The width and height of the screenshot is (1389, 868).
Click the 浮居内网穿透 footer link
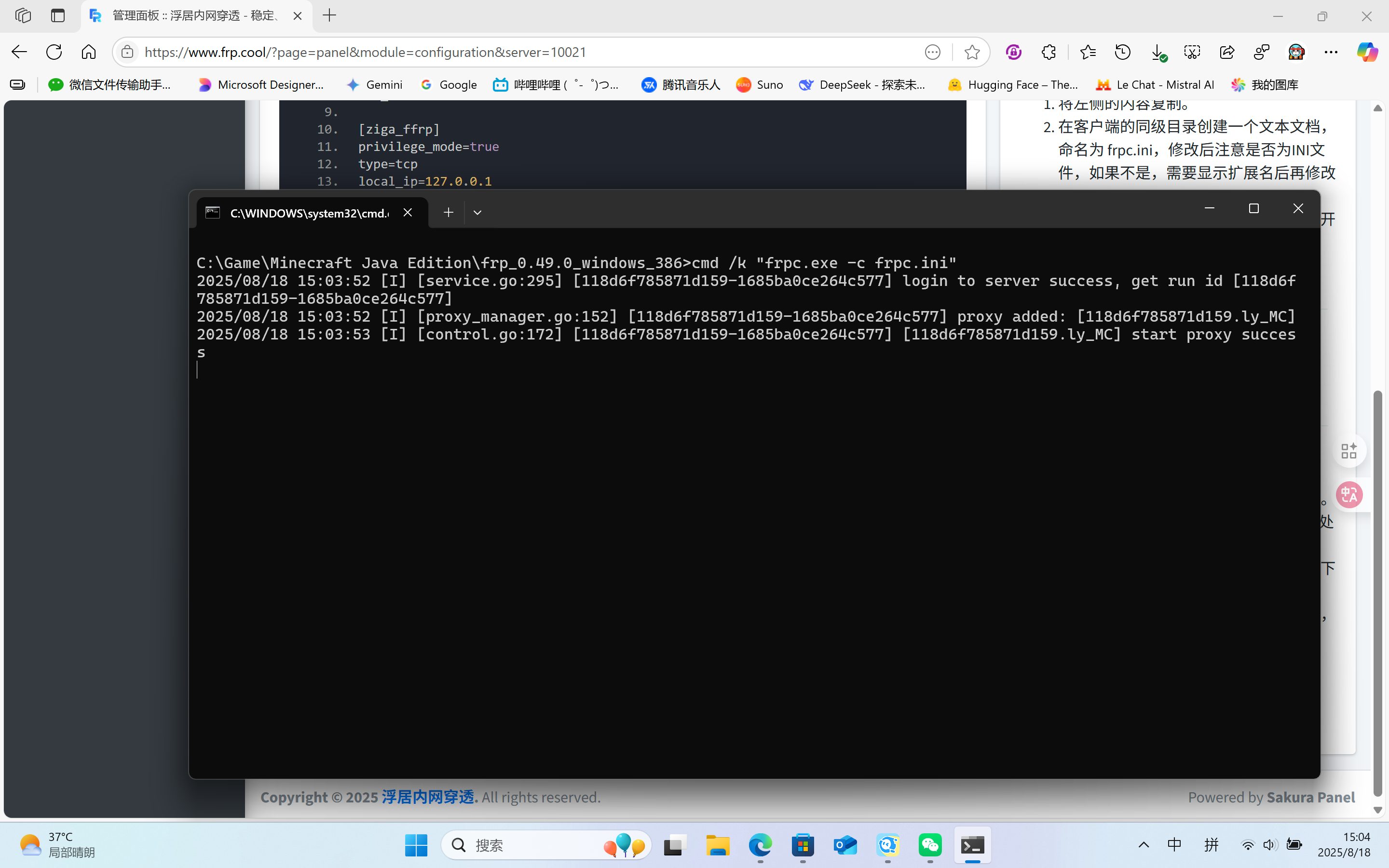click(x=429, y=797)
